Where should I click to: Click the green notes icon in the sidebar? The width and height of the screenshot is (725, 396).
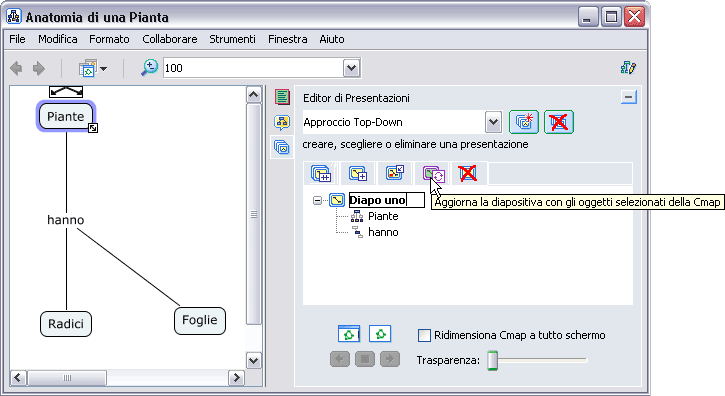point(282,97)
